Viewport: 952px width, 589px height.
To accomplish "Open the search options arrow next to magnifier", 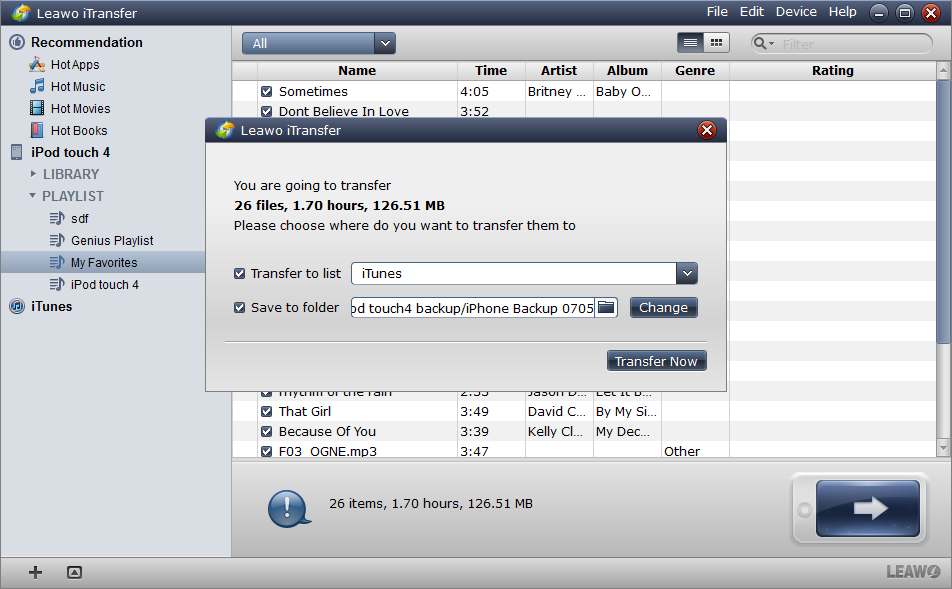I will (x=772, y=44).
